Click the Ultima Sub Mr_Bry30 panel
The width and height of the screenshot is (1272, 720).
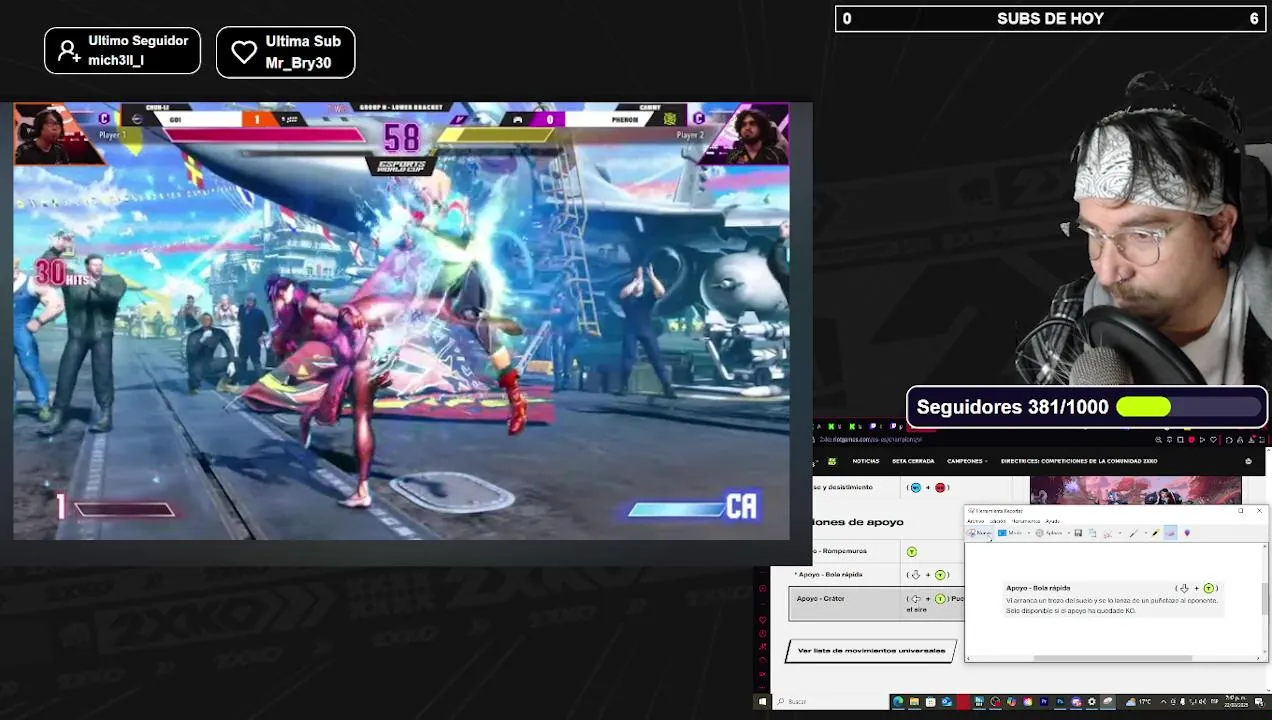[285, 52]
